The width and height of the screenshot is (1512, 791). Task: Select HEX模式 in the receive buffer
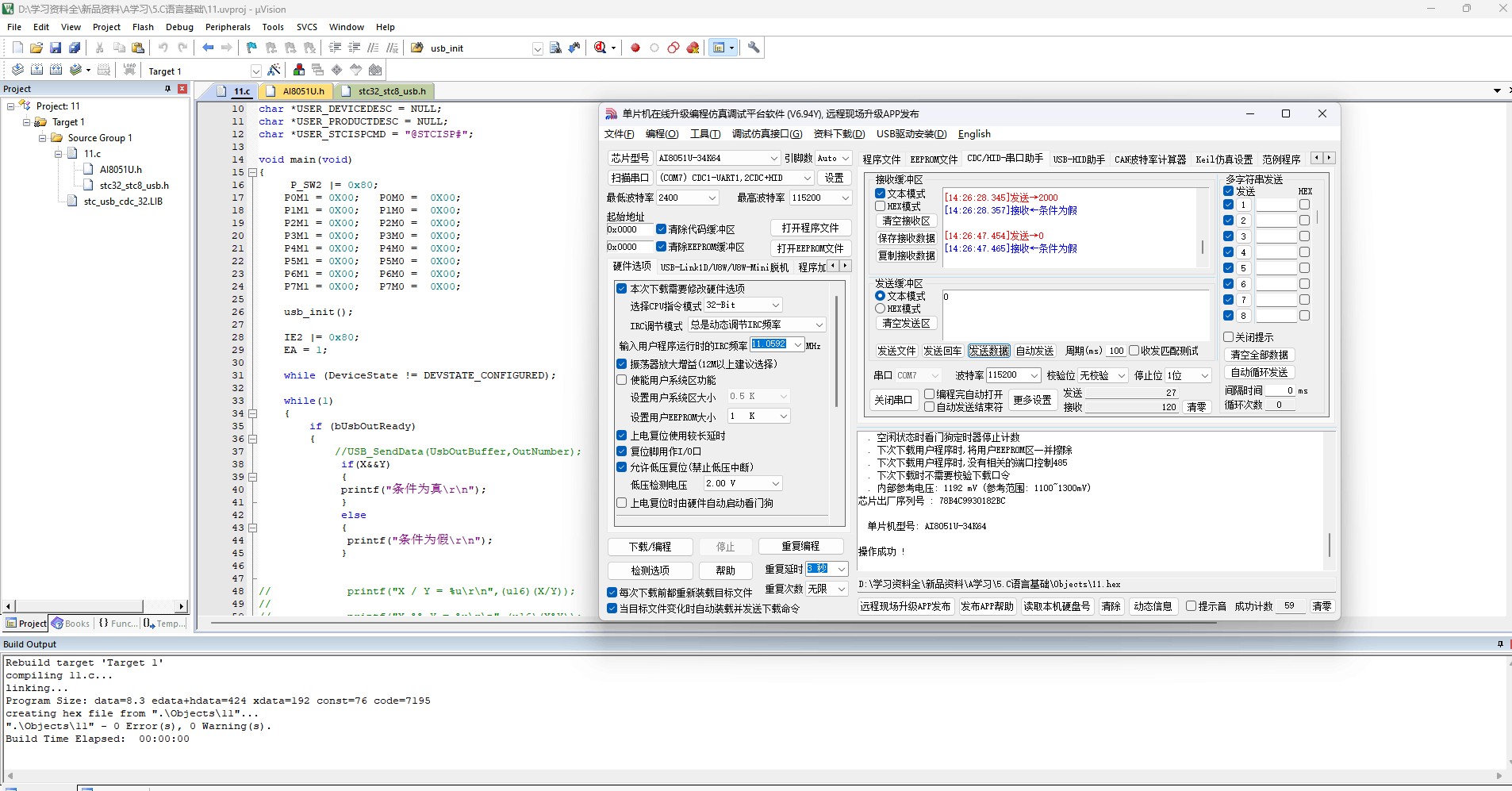coord(881,206)
